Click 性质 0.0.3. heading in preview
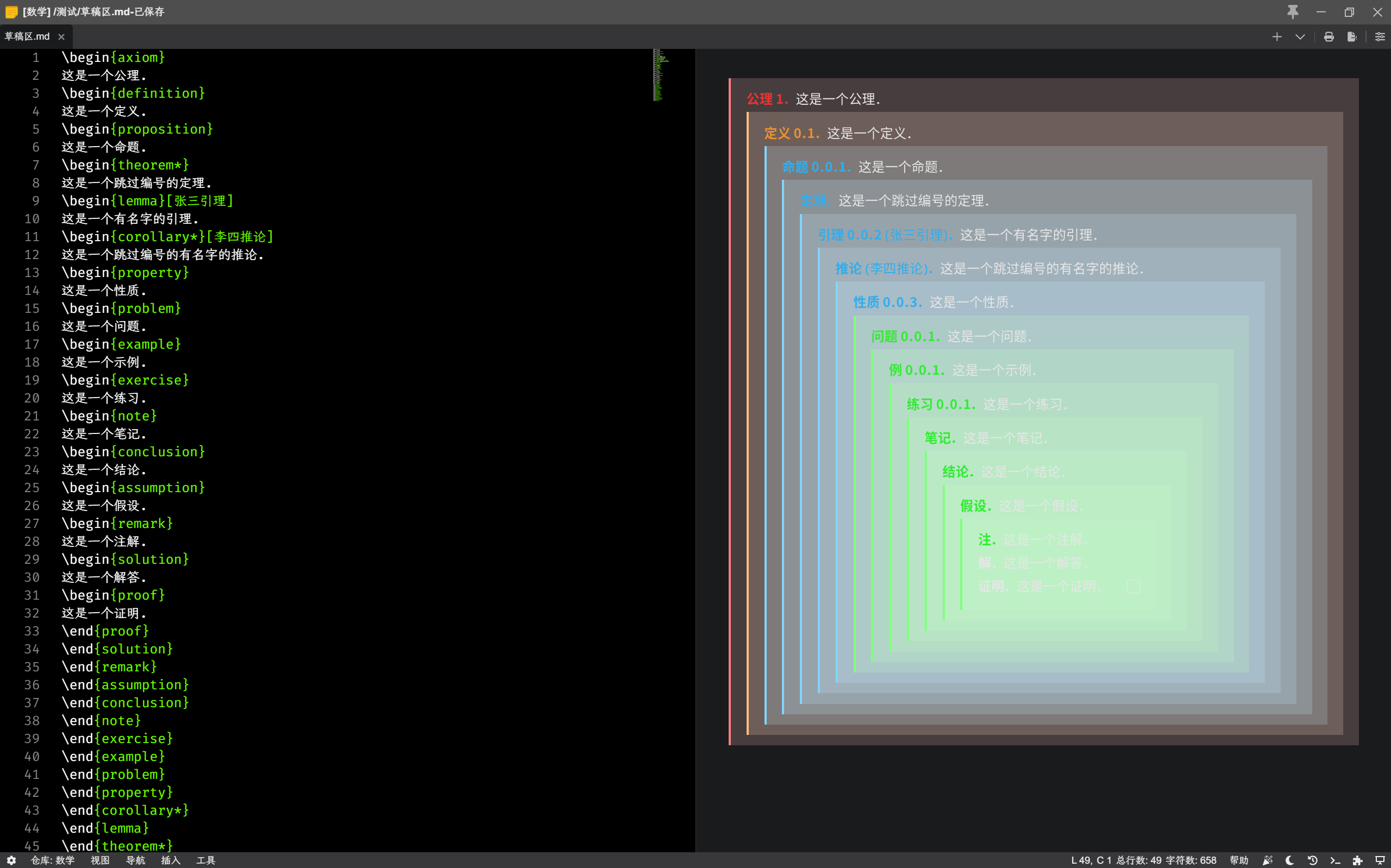The image size is (1391, 868). point(887,302)
